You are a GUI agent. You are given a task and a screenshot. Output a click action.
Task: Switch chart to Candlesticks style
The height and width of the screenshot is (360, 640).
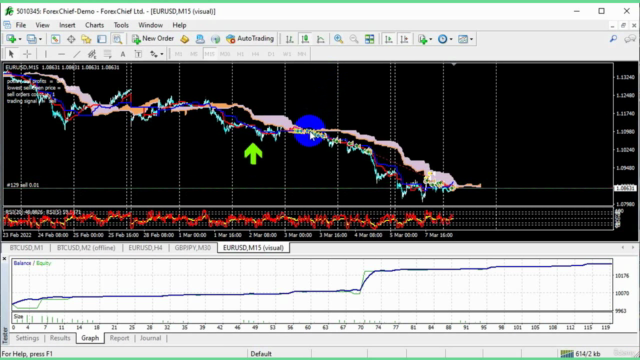tap(305, 39)
